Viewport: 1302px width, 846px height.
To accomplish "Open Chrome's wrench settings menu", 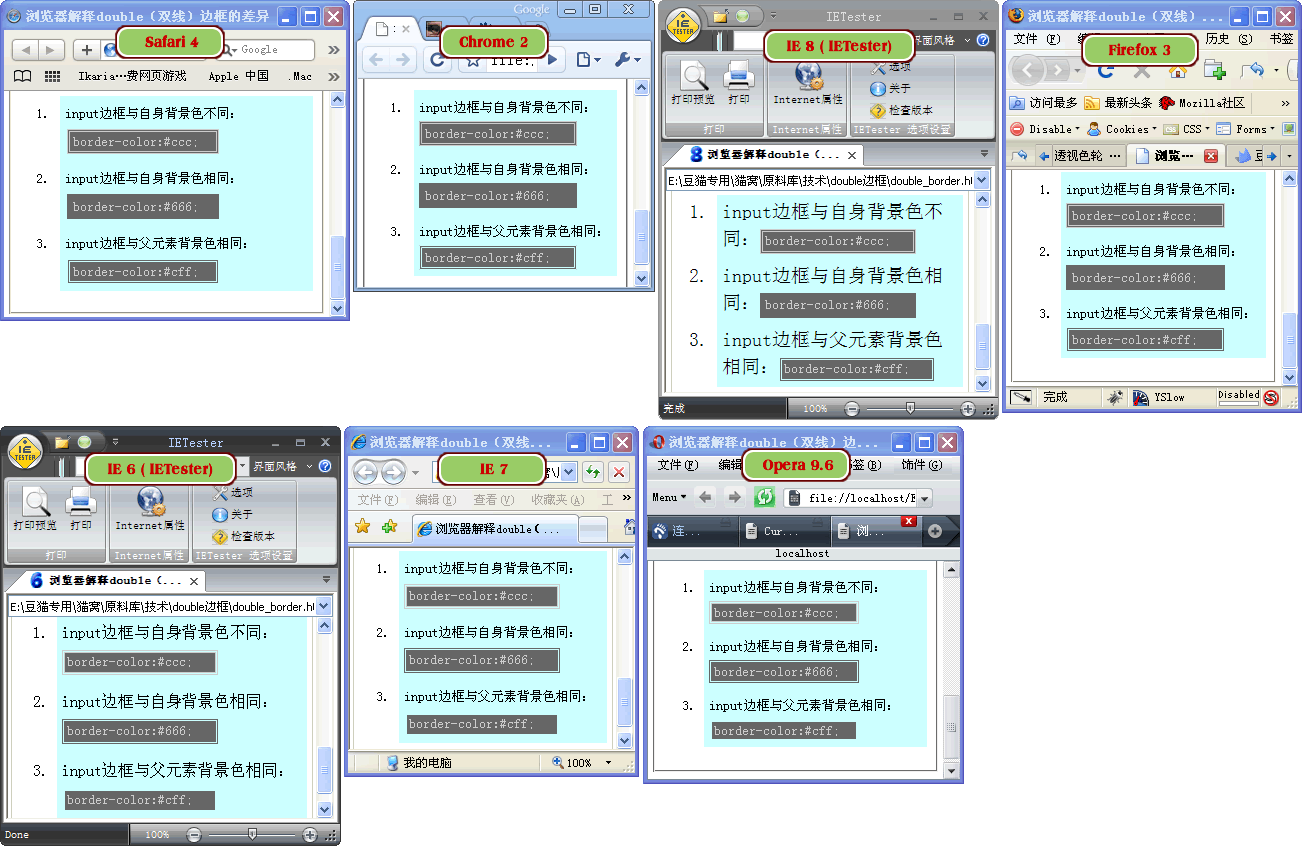I will tap(628, 60).
